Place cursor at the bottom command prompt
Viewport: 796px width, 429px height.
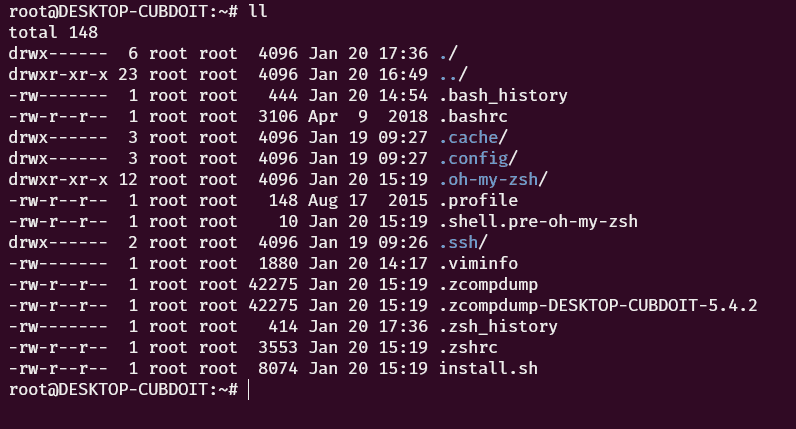coord(248,389)
